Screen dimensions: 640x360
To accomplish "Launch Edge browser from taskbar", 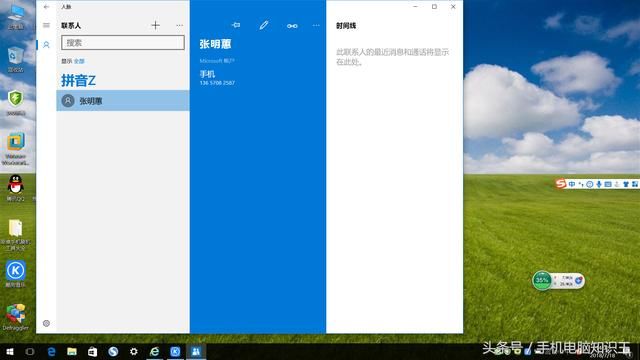I will click(51, 351).
